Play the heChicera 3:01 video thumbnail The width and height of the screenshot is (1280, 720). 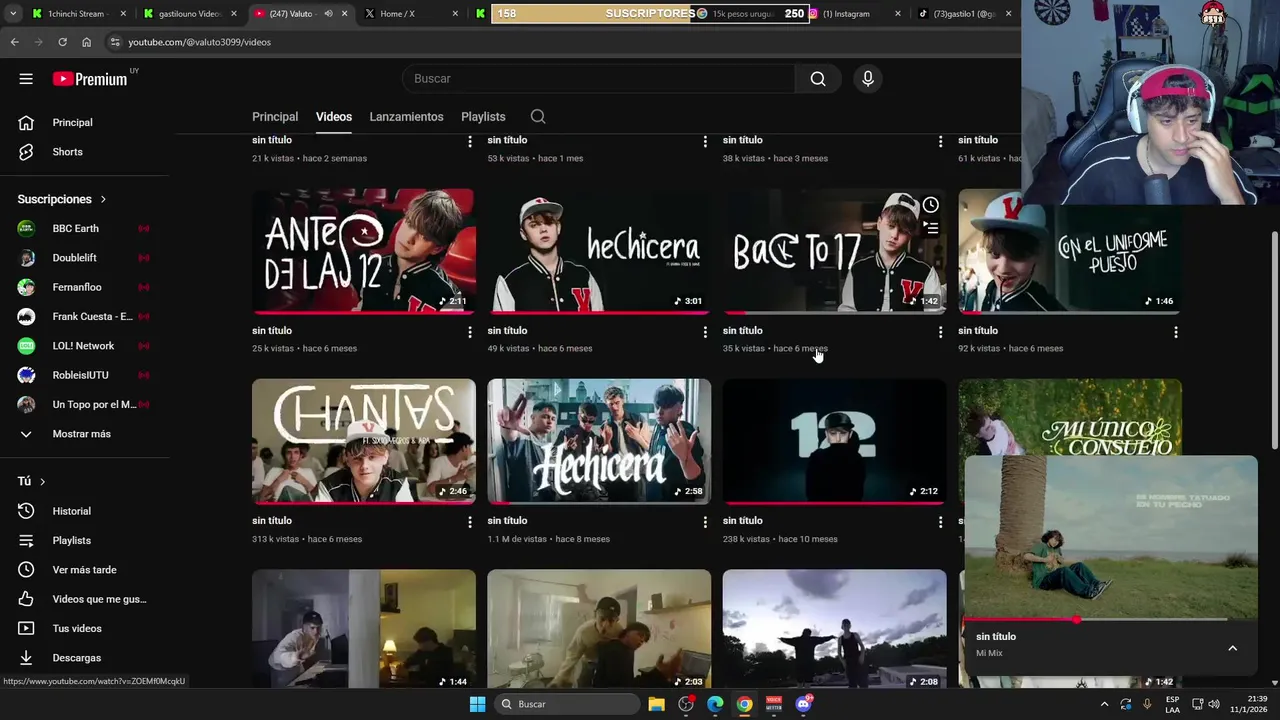point(599,251)
